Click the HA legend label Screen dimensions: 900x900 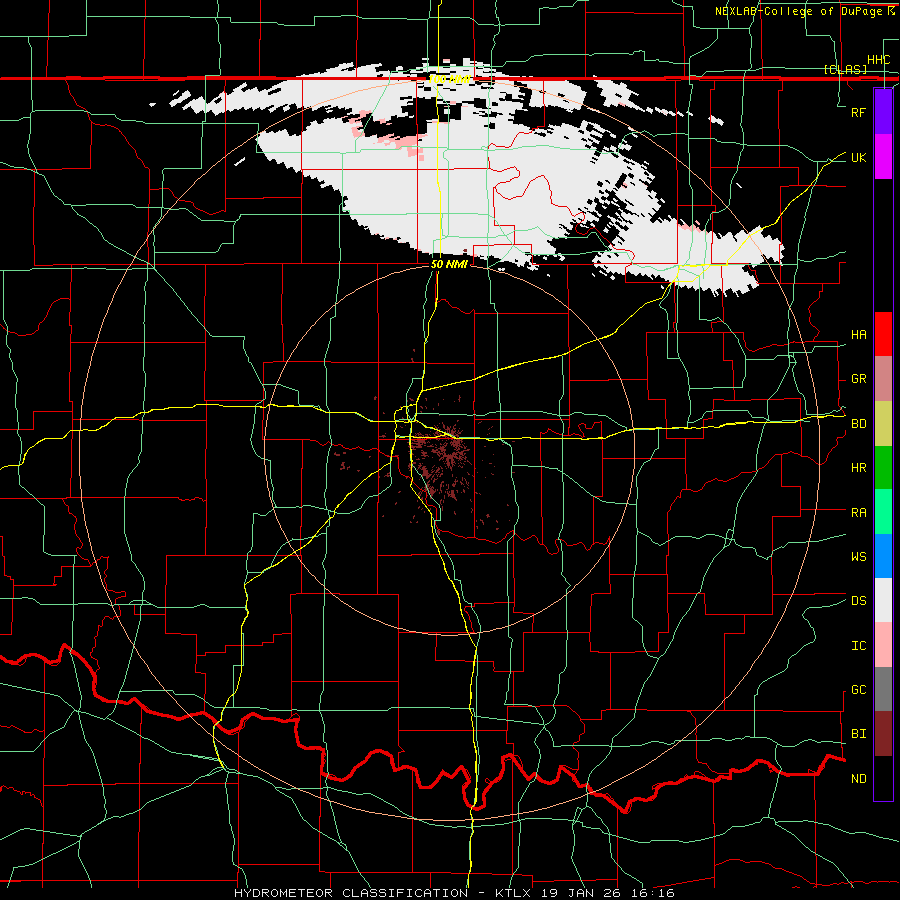coord(859,335)
